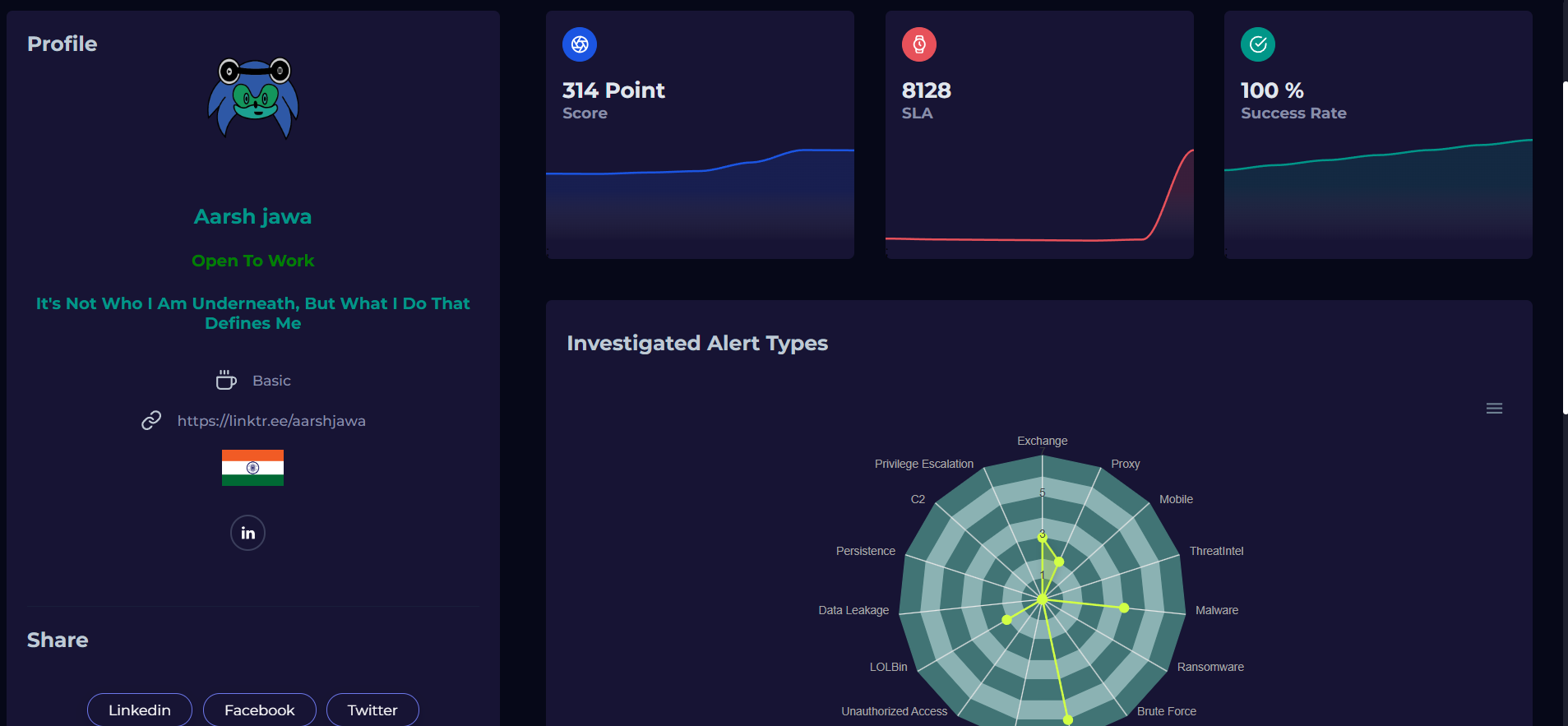The image size is (1568, 726).
Task: Click the red SLA watch icon
Action: pos(919,44)
